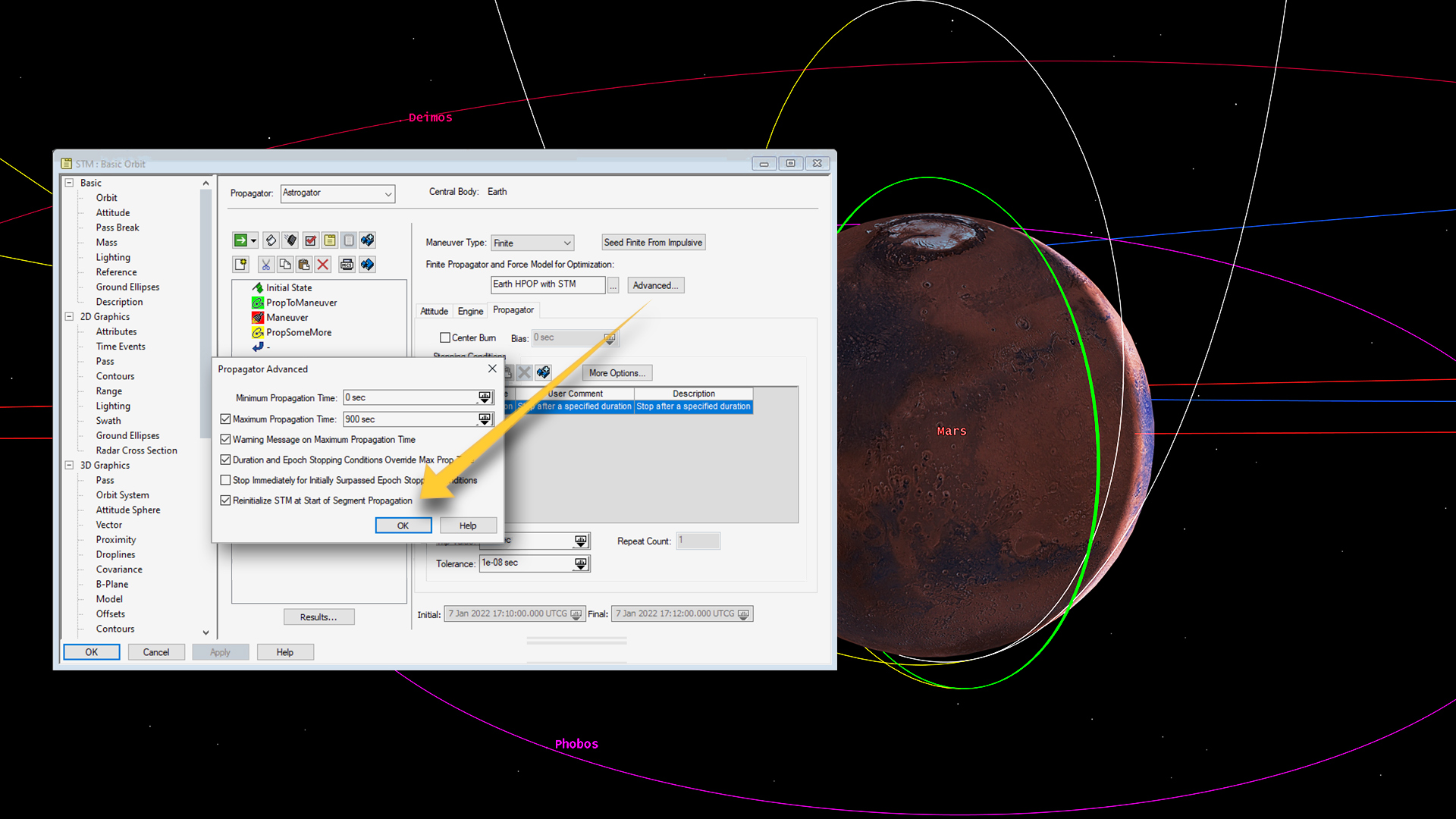Click Seed Finite From Impulsive button
The height and width of the screenshot is (819, 1456).
click(x=653, y=243)
